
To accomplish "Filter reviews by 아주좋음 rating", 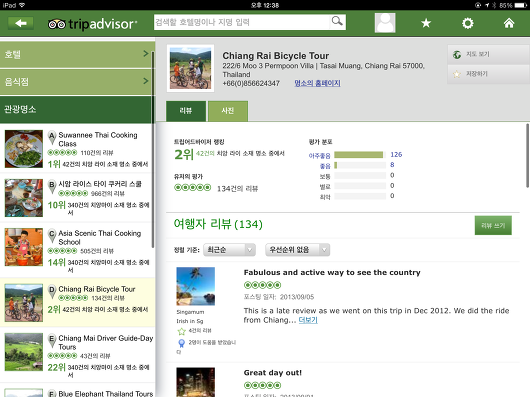I will (x=319, y=156).
